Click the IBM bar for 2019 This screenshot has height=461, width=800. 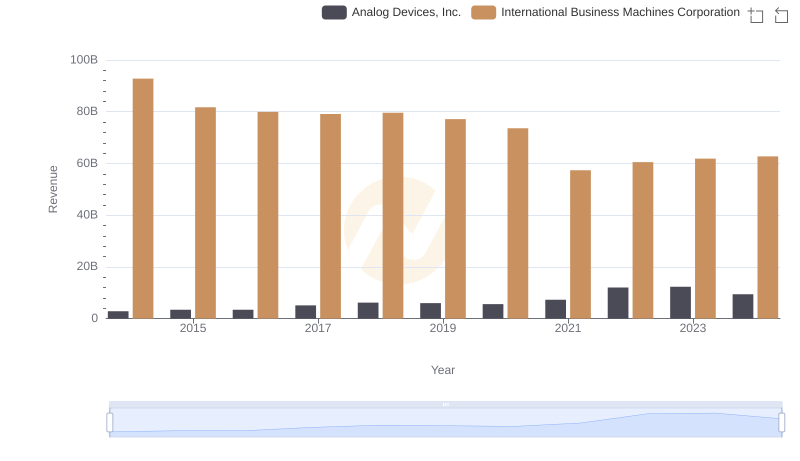click(455, 219)
